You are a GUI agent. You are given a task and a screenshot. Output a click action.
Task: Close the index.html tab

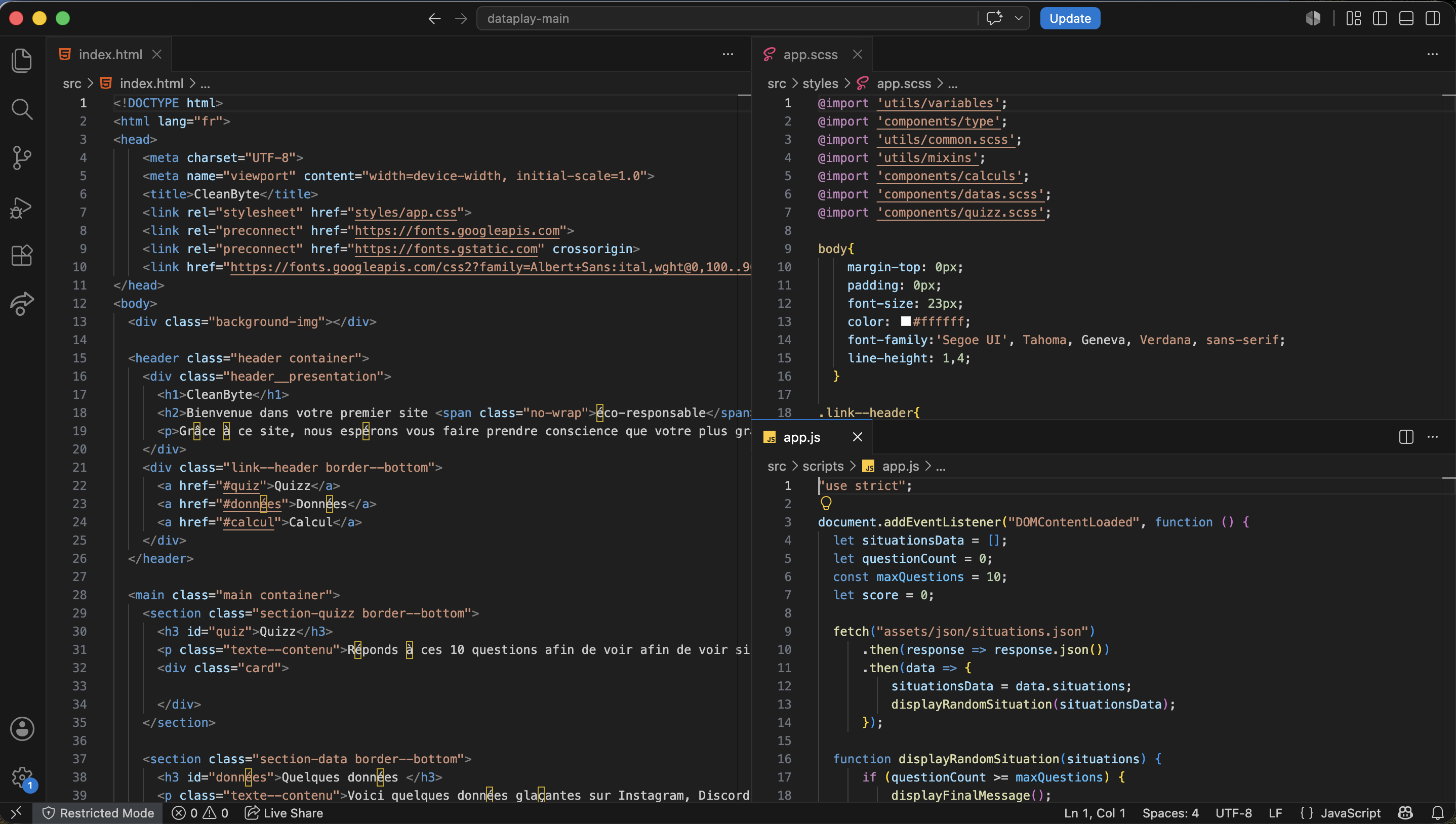(x=157, y=54)
